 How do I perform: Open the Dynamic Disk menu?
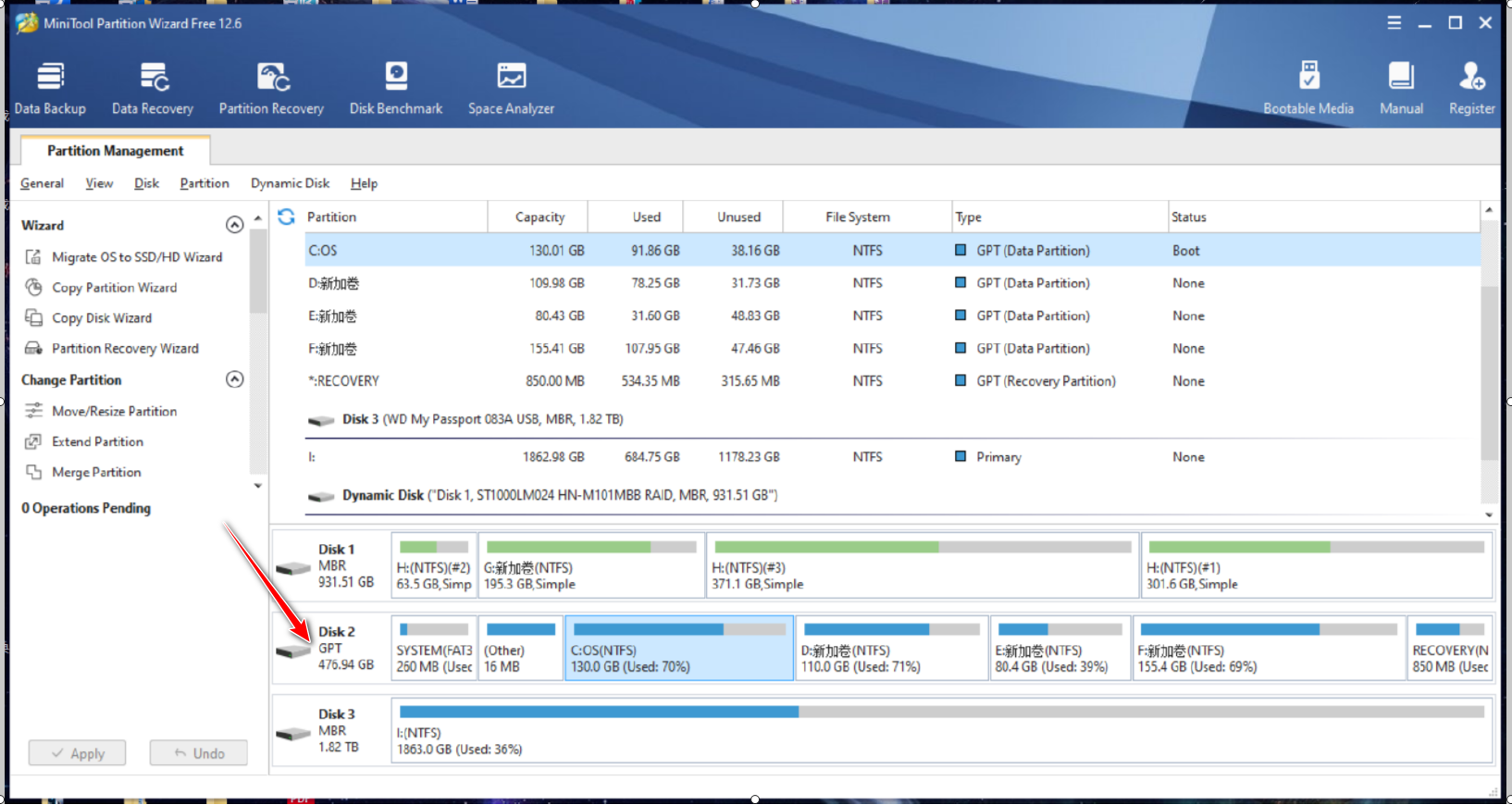point(290,183)
